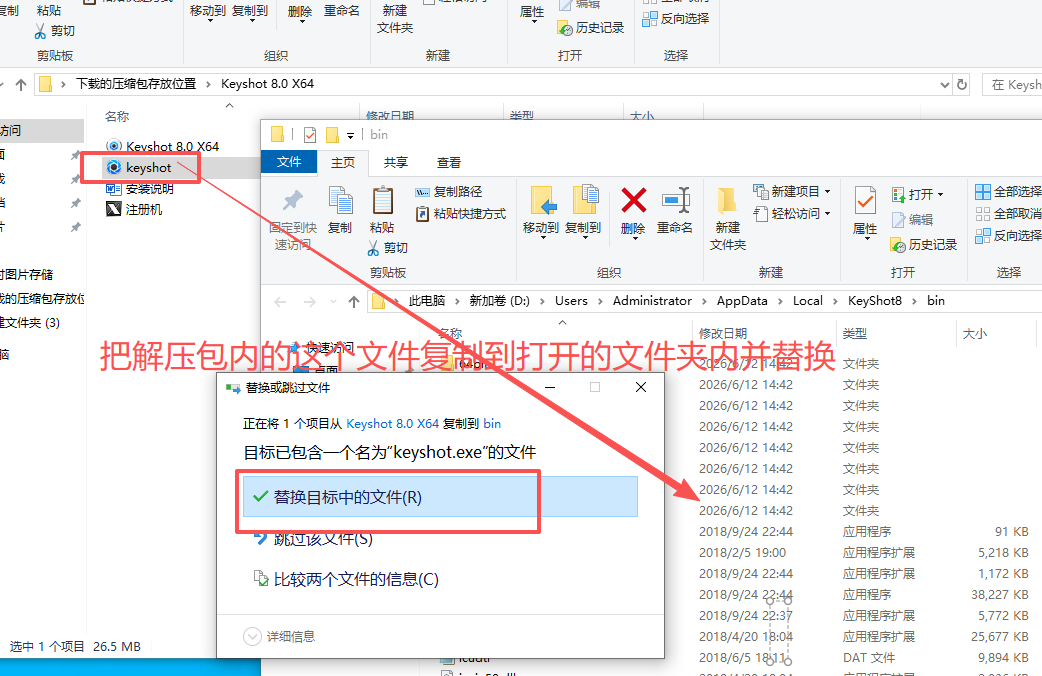The width and height of the screenshot is (1042, 676).
Task: Sort by 名称 column in back window
Action: click(117, 116)
